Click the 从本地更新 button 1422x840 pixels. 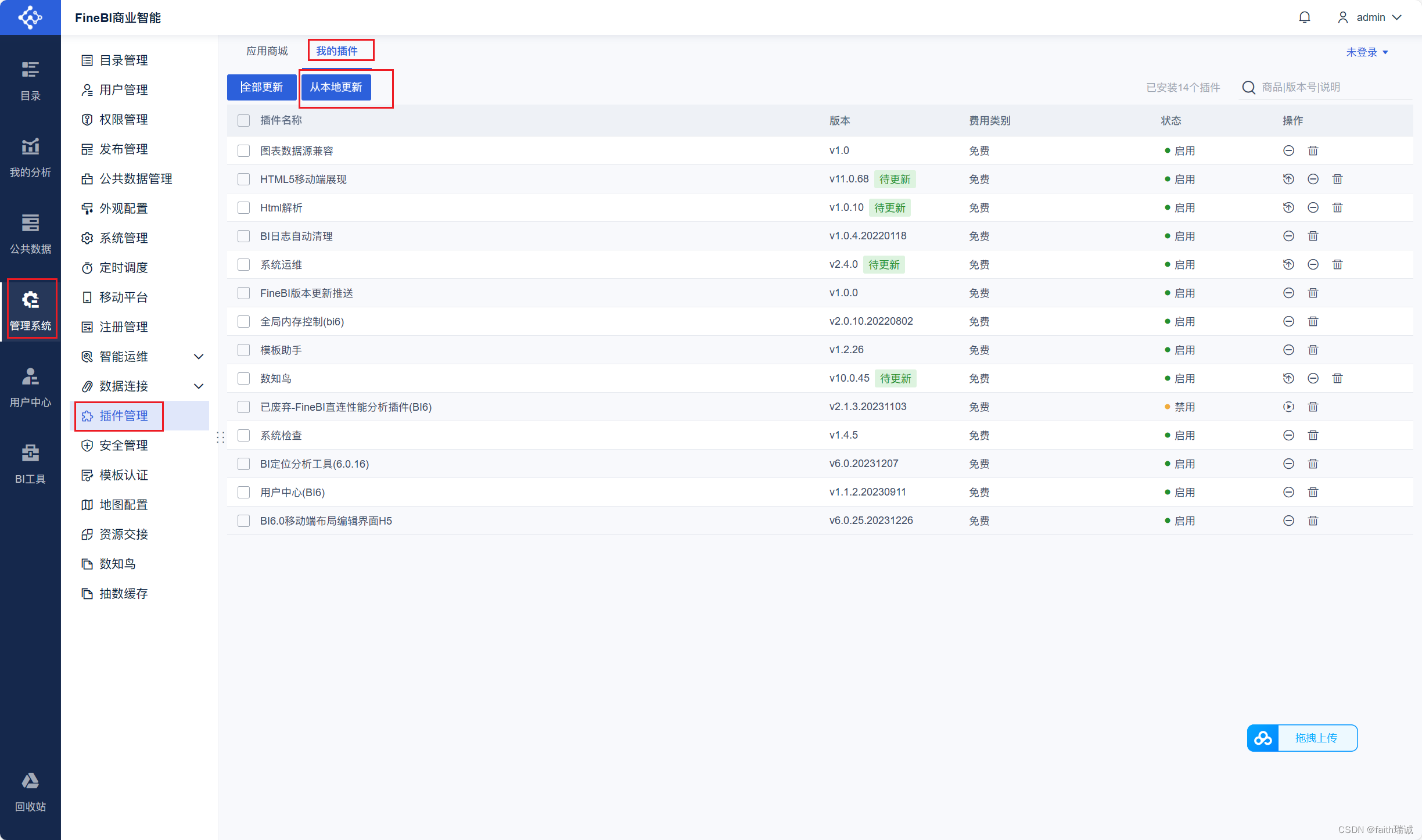336,88
